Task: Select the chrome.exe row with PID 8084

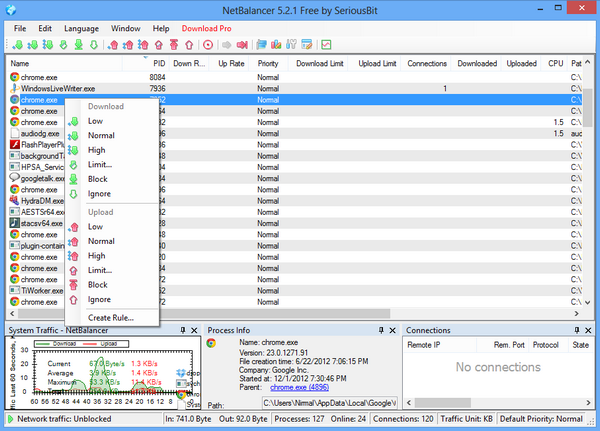Action: pos(295,77)
